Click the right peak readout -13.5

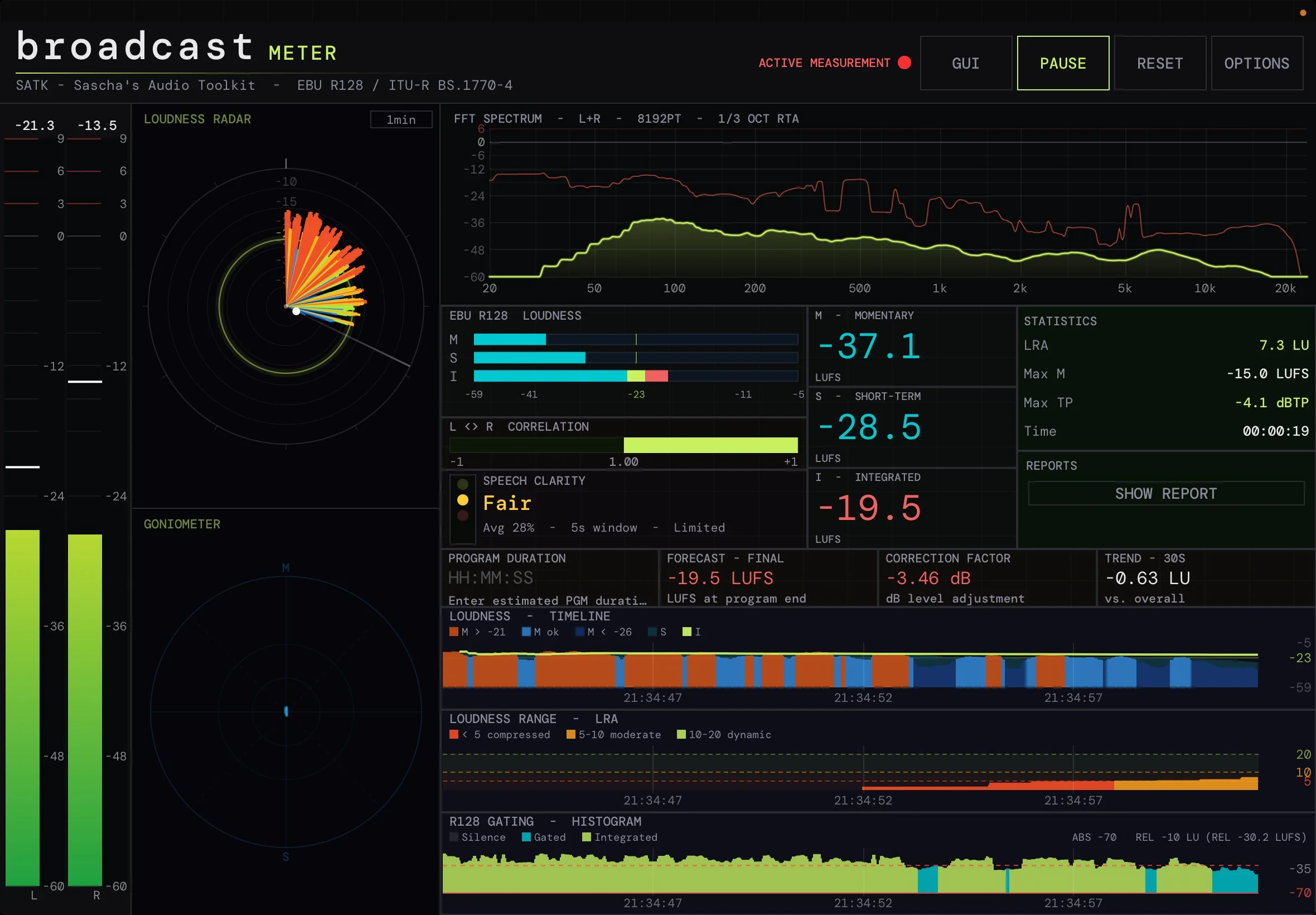(x=97, y=126)
